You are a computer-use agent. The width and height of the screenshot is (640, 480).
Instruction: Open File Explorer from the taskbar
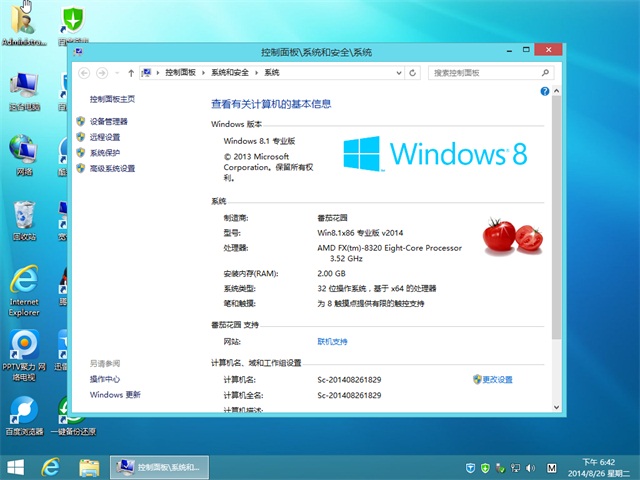coord(88,467)
